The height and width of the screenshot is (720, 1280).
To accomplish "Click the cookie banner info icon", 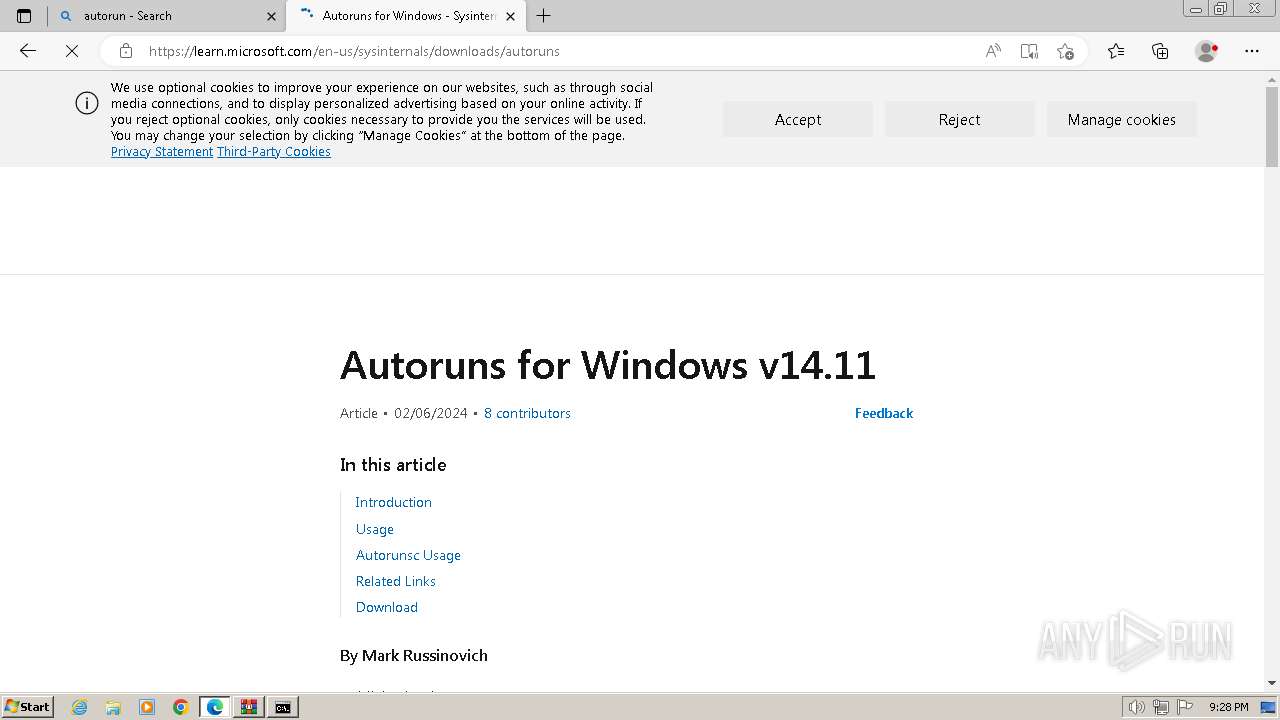I will tap(87, 103).
